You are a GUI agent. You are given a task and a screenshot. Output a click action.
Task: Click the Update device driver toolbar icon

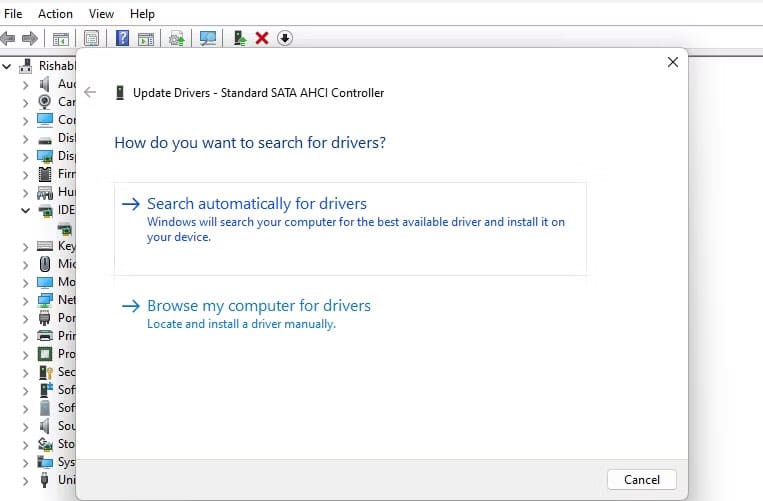coord(177,38)
